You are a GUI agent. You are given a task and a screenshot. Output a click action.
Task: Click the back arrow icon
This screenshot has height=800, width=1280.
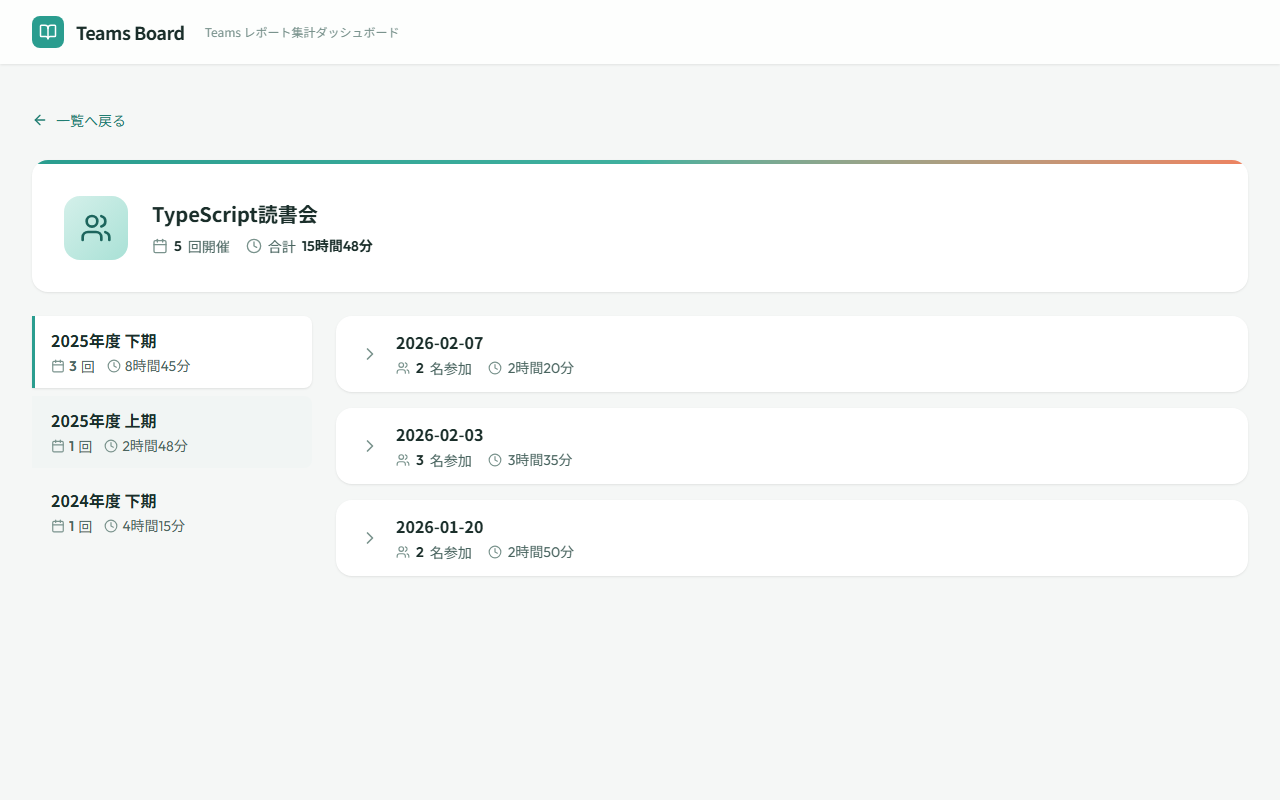[x=40, y=120]
